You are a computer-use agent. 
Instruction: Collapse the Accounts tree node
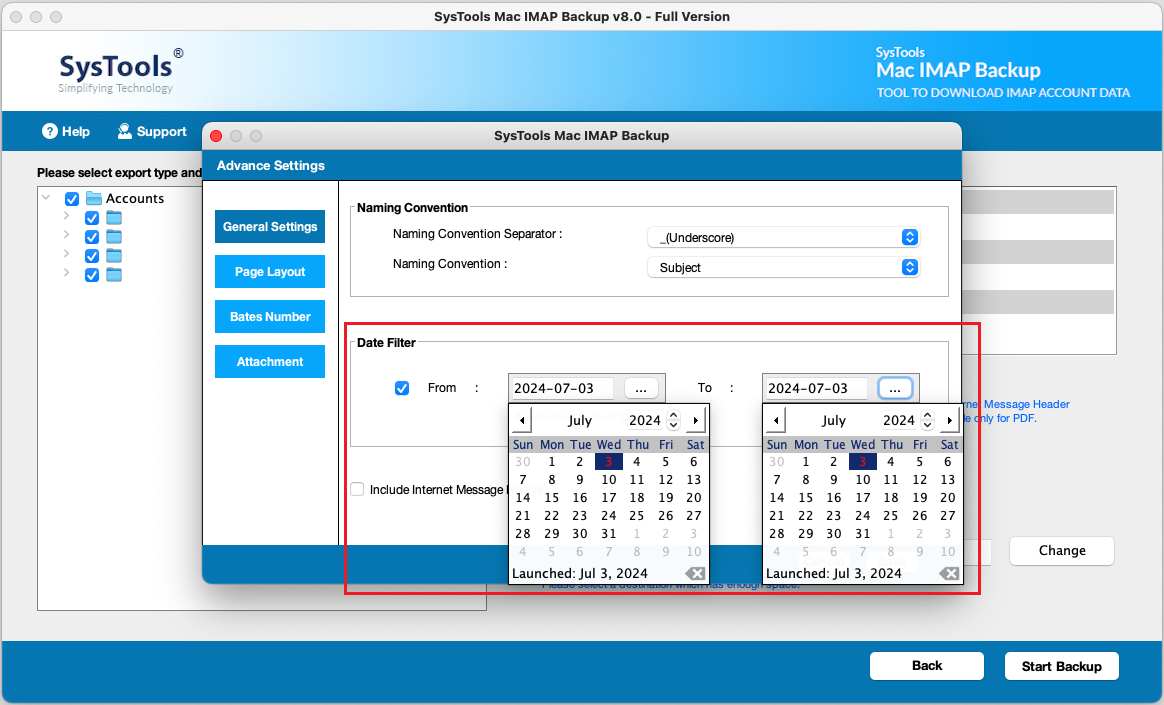coord(46,198)
